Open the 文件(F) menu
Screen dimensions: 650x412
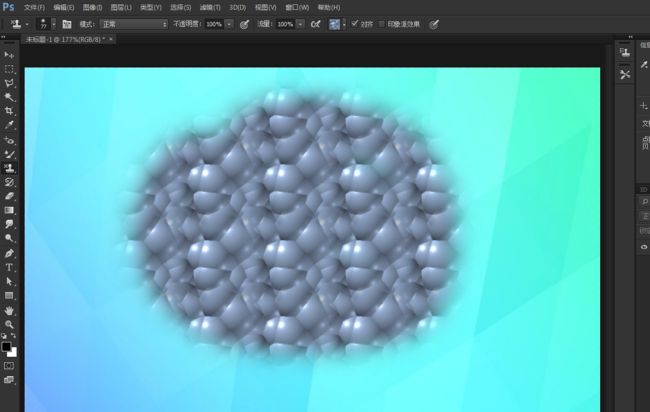pos(34,7)
